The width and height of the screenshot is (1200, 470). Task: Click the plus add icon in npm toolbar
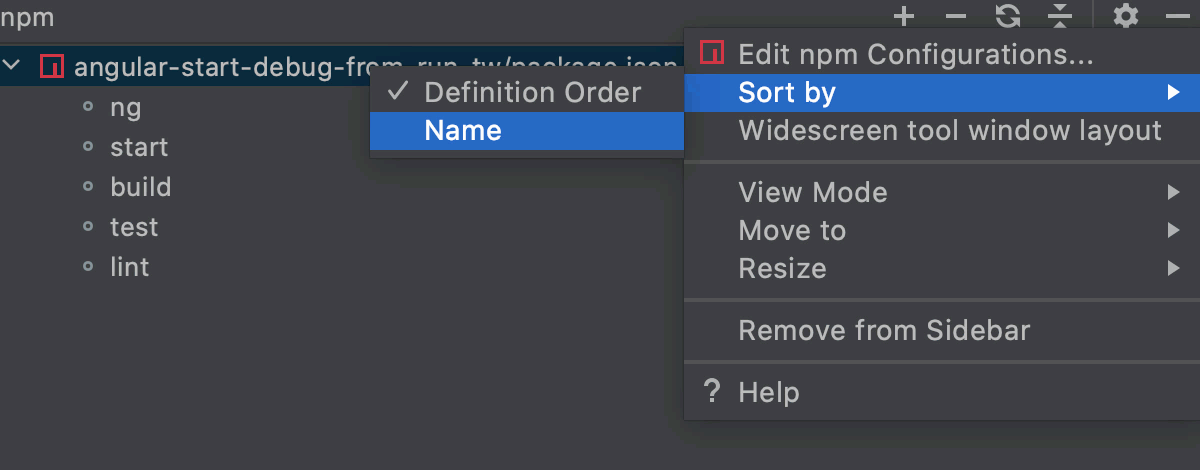[x=904, y=16]
